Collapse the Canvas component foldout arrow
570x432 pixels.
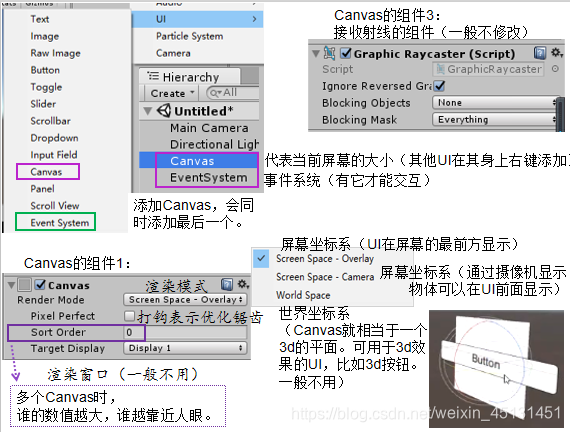point(11,285)
